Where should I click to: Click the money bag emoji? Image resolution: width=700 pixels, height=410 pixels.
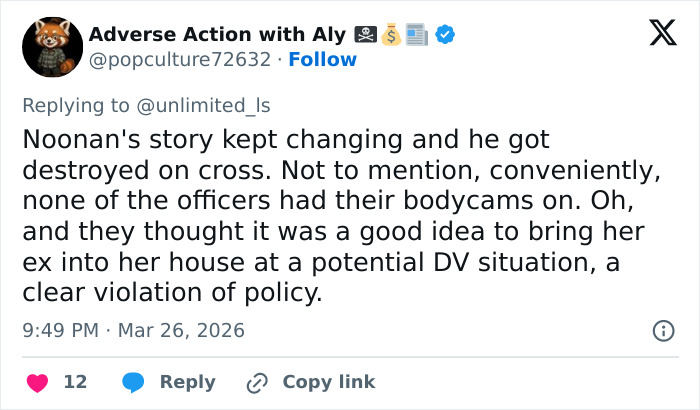pos(390,34)
